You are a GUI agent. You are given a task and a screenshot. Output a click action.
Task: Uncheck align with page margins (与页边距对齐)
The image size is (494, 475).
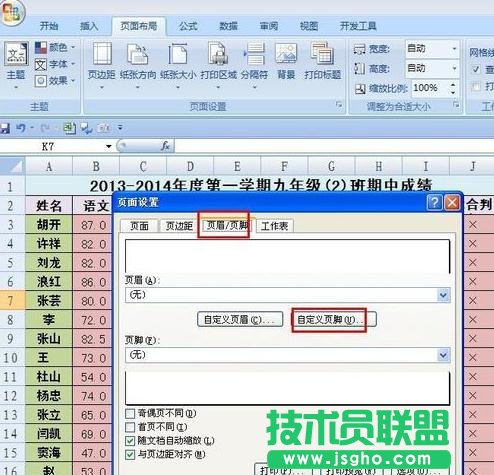click(x=130, y=454)
